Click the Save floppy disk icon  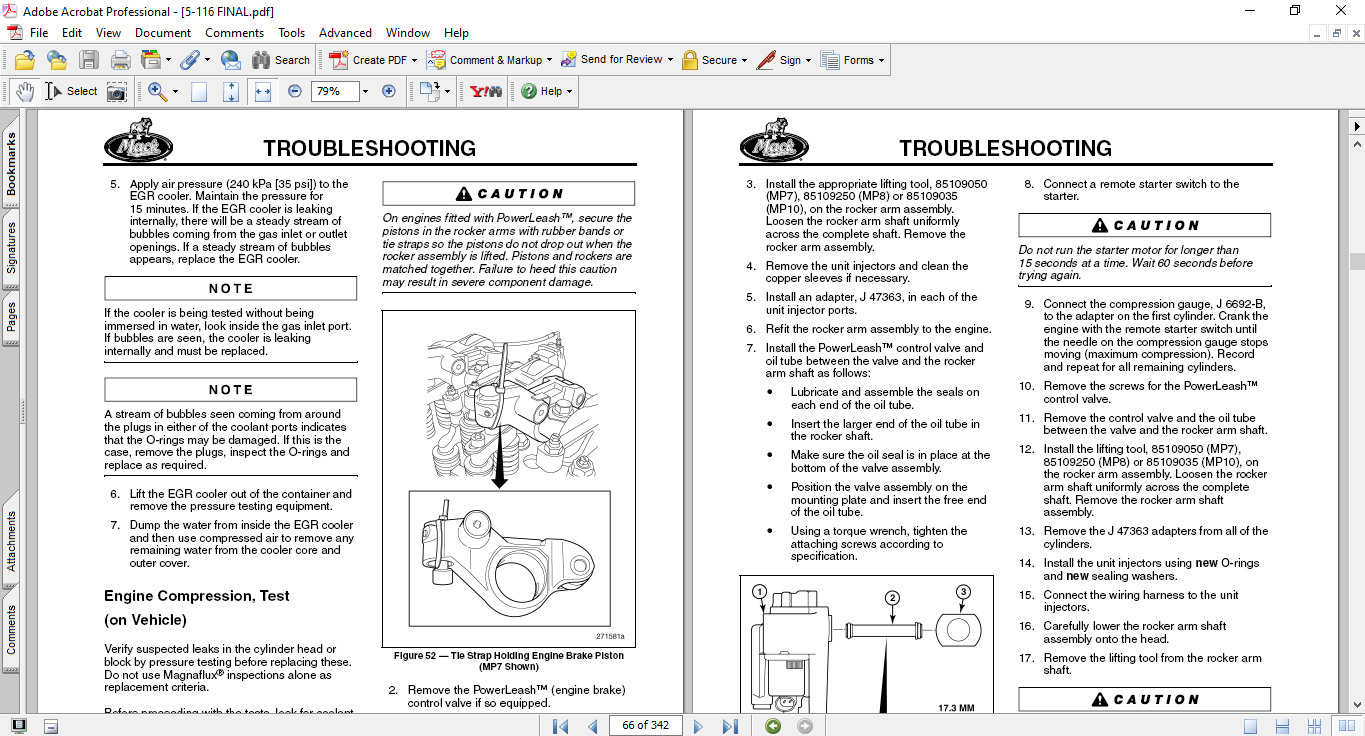click(x=89, y=60)
